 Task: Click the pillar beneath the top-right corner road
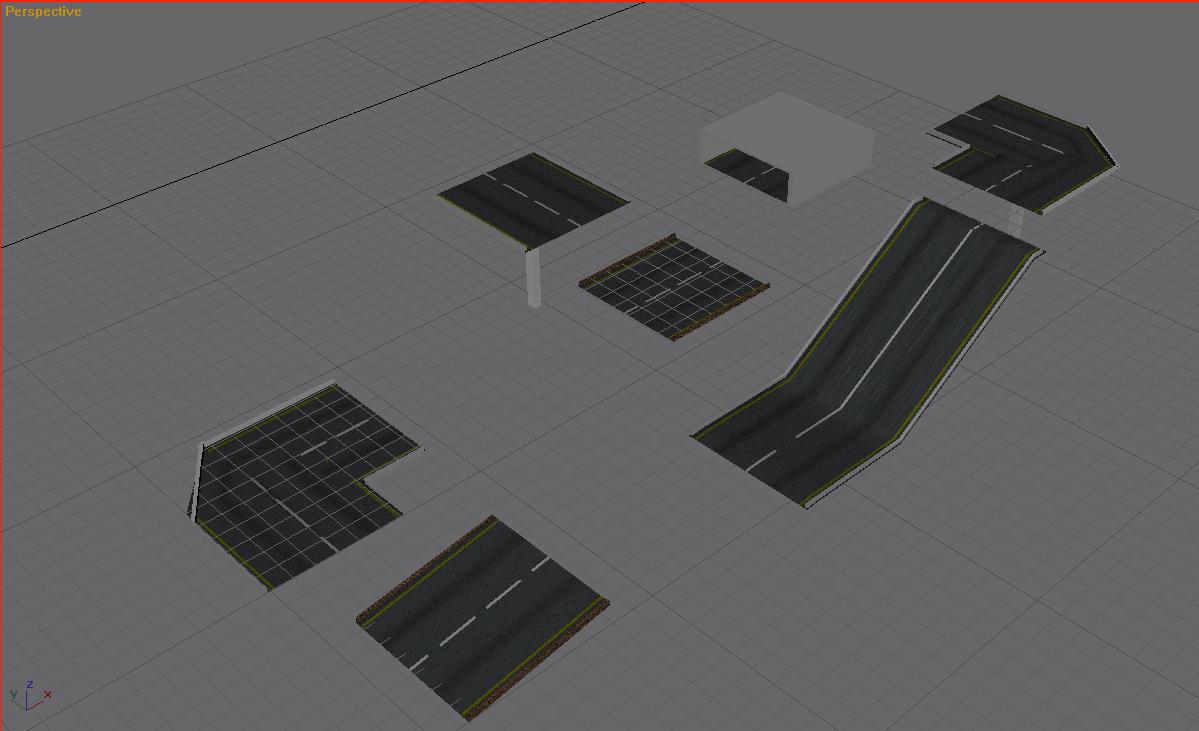pyautogui.click(x=1016, y=222)
